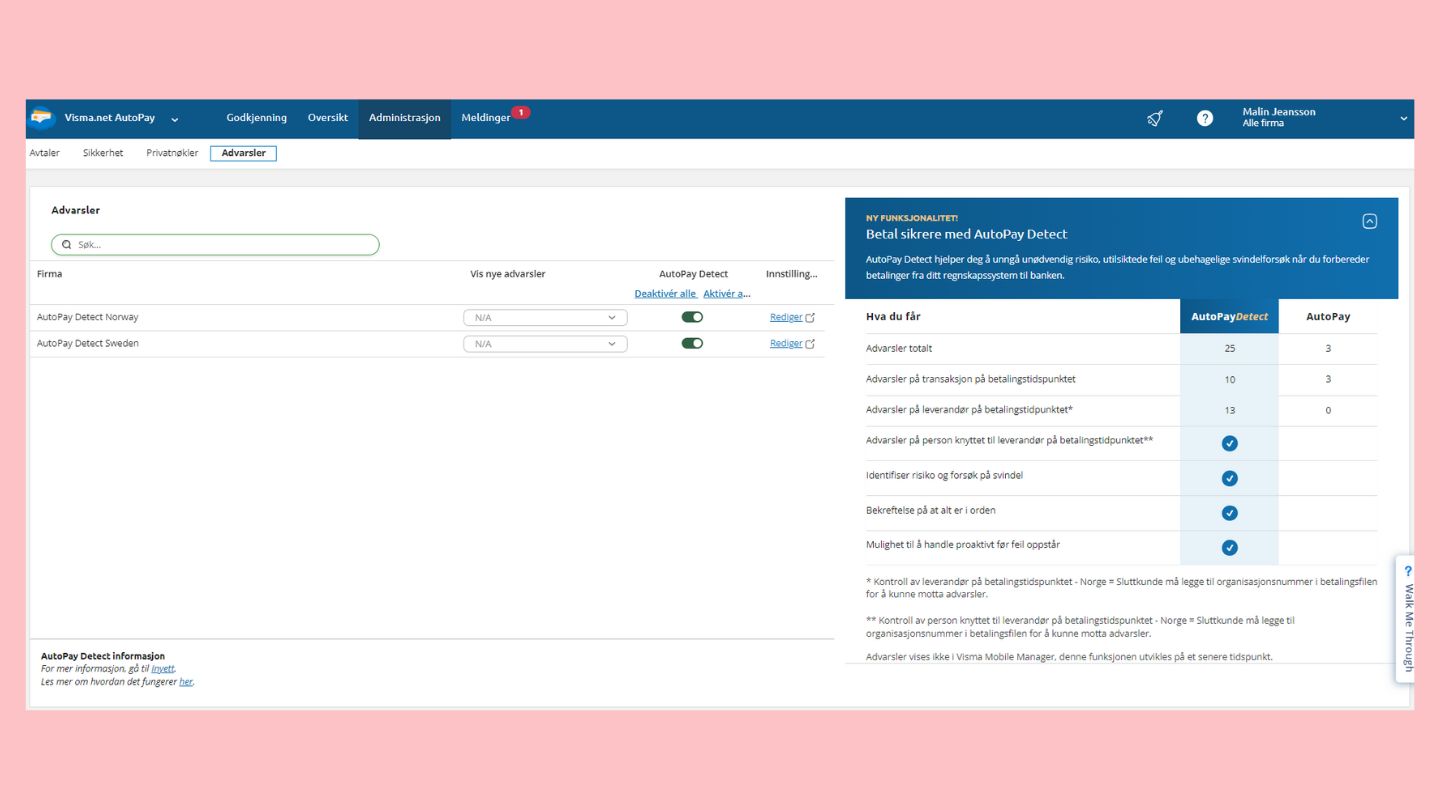The height and width of the screenshot is (810, 1440).
Task: Open the help question mark icon
Action: [x=1205, y=118]
